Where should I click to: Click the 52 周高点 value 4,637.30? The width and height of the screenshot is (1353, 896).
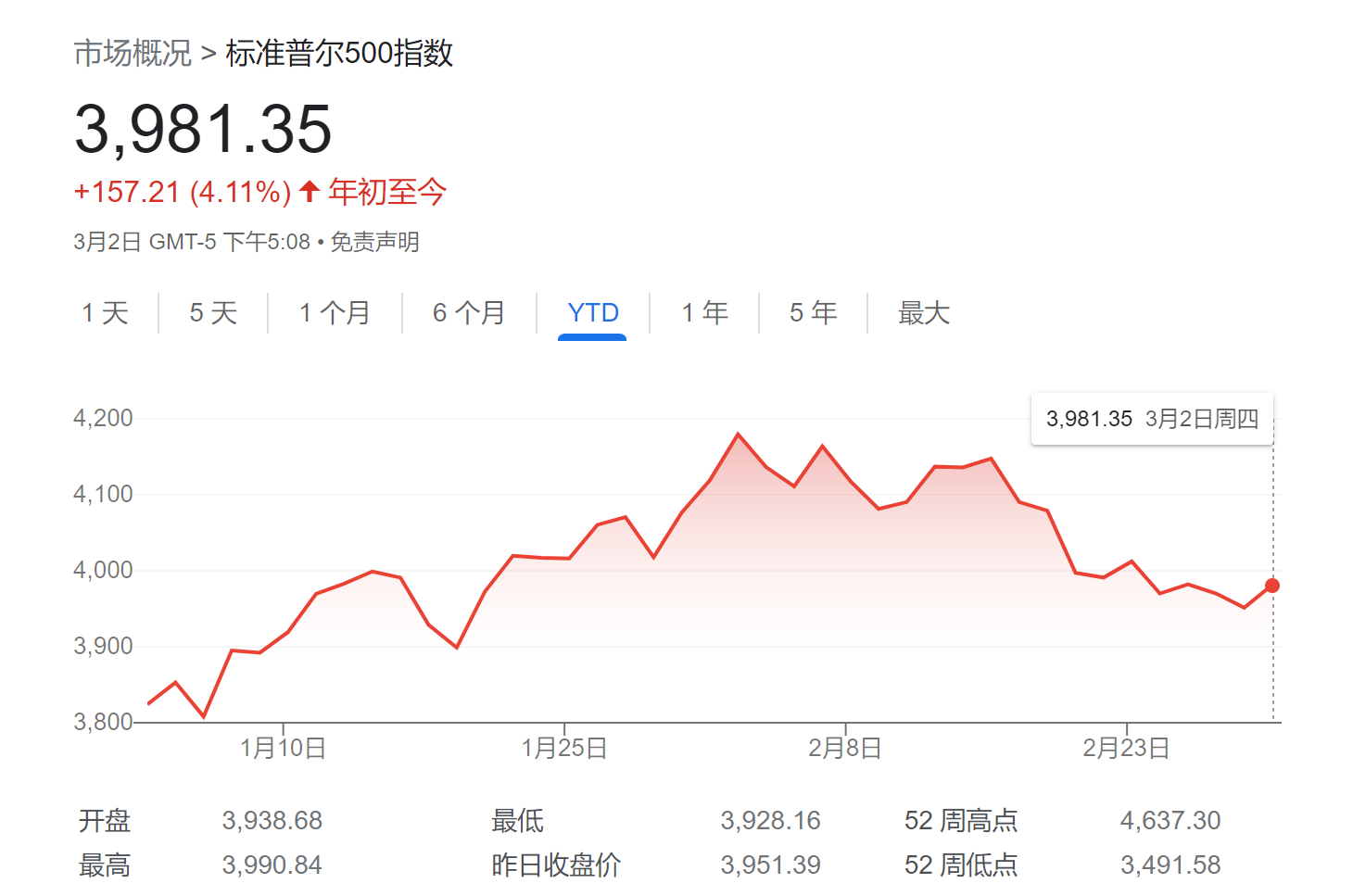click(1170, 821)
